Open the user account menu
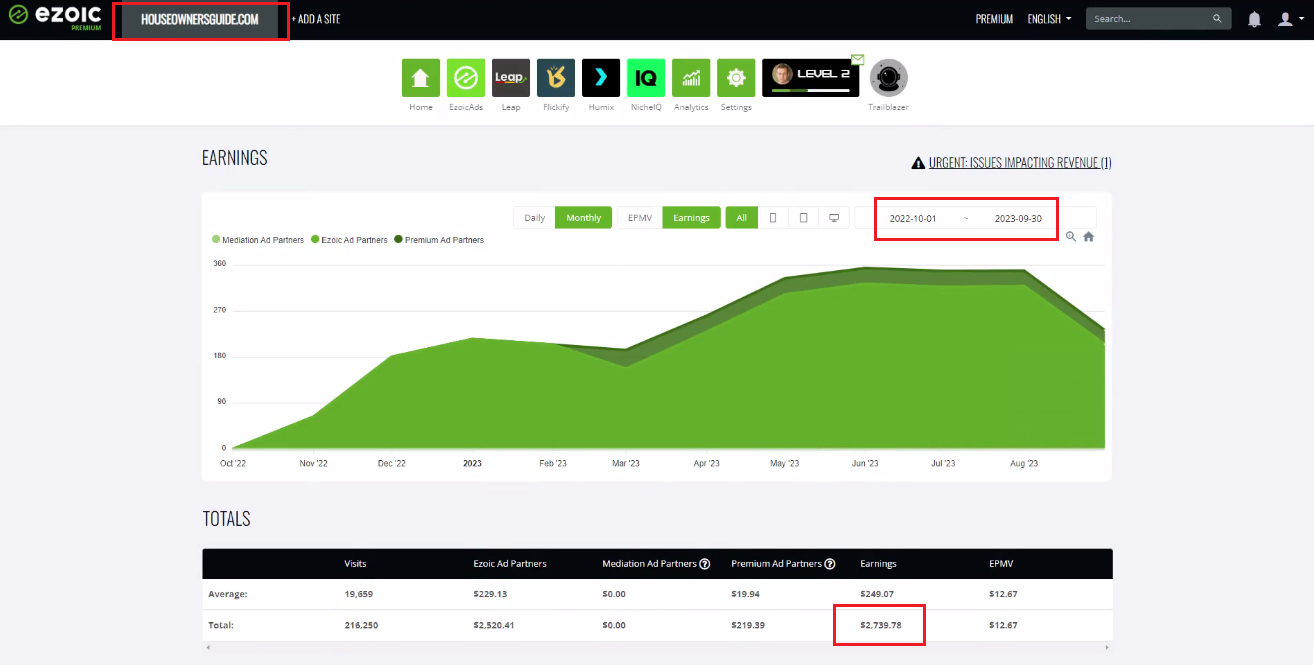This screenshot has height=665, width=1314. (x=1291, y=19)
